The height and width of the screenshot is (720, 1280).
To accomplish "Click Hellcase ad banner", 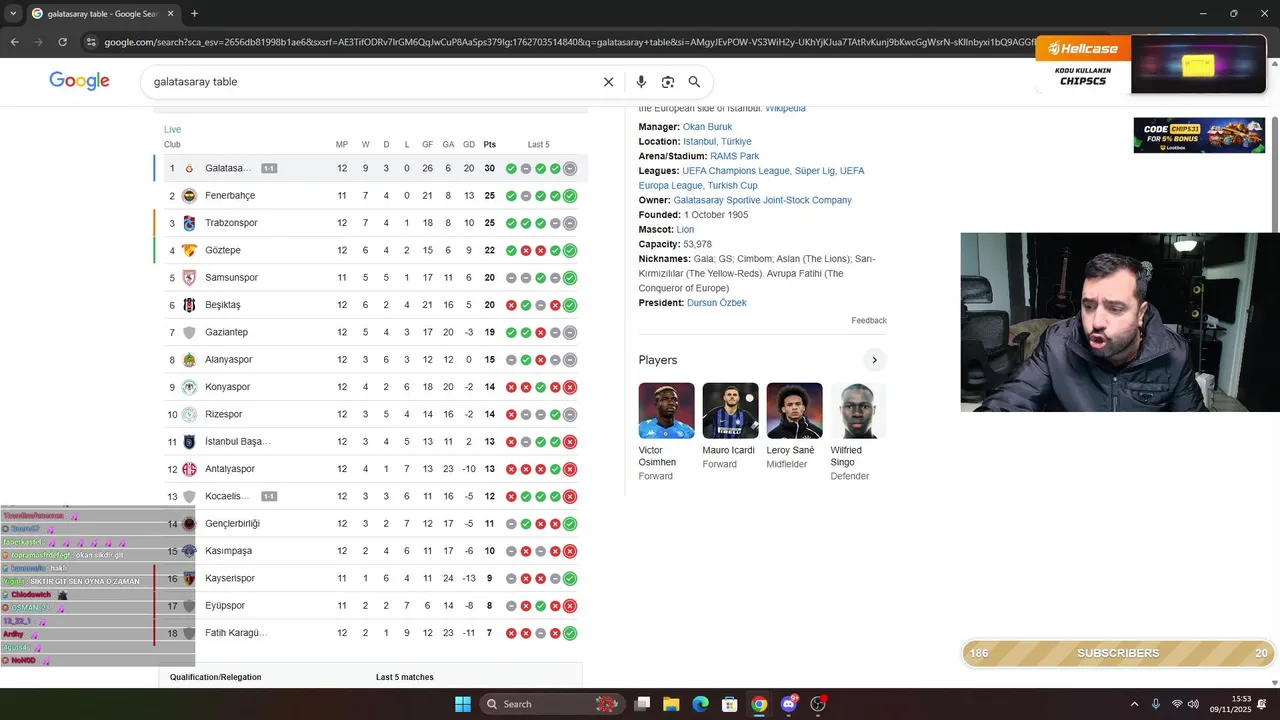I will click(1150, 65).
